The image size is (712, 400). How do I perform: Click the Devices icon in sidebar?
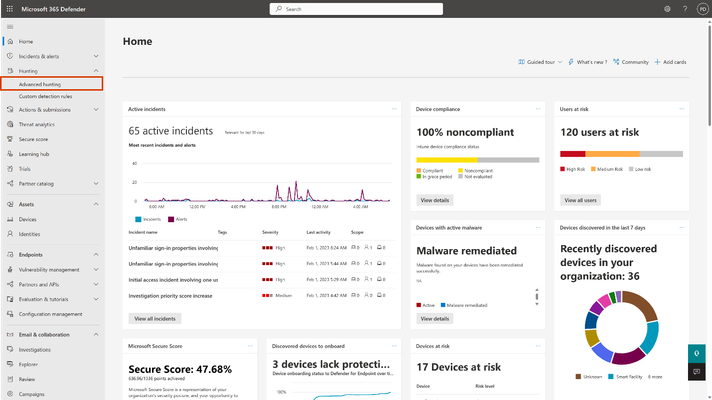(10, 219)
